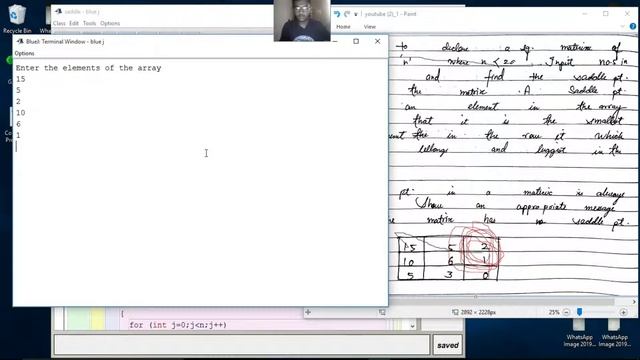Click the Paint window title 'youtube (2)_1 - Paint'
Screen dimensions: 640x360
point(390,14)
